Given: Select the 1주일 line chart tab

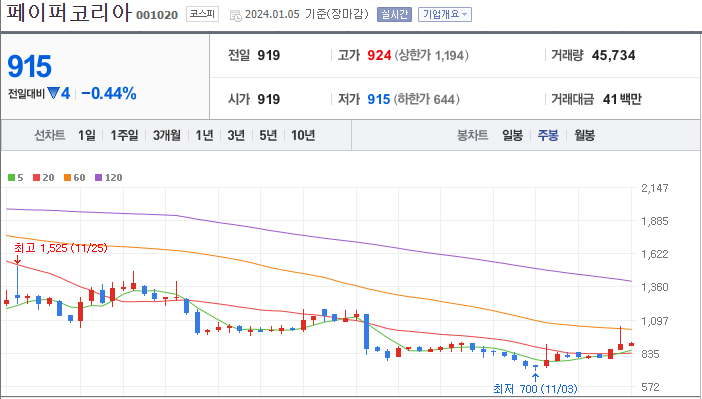Looking at the screenshot, I should [124, 135].
